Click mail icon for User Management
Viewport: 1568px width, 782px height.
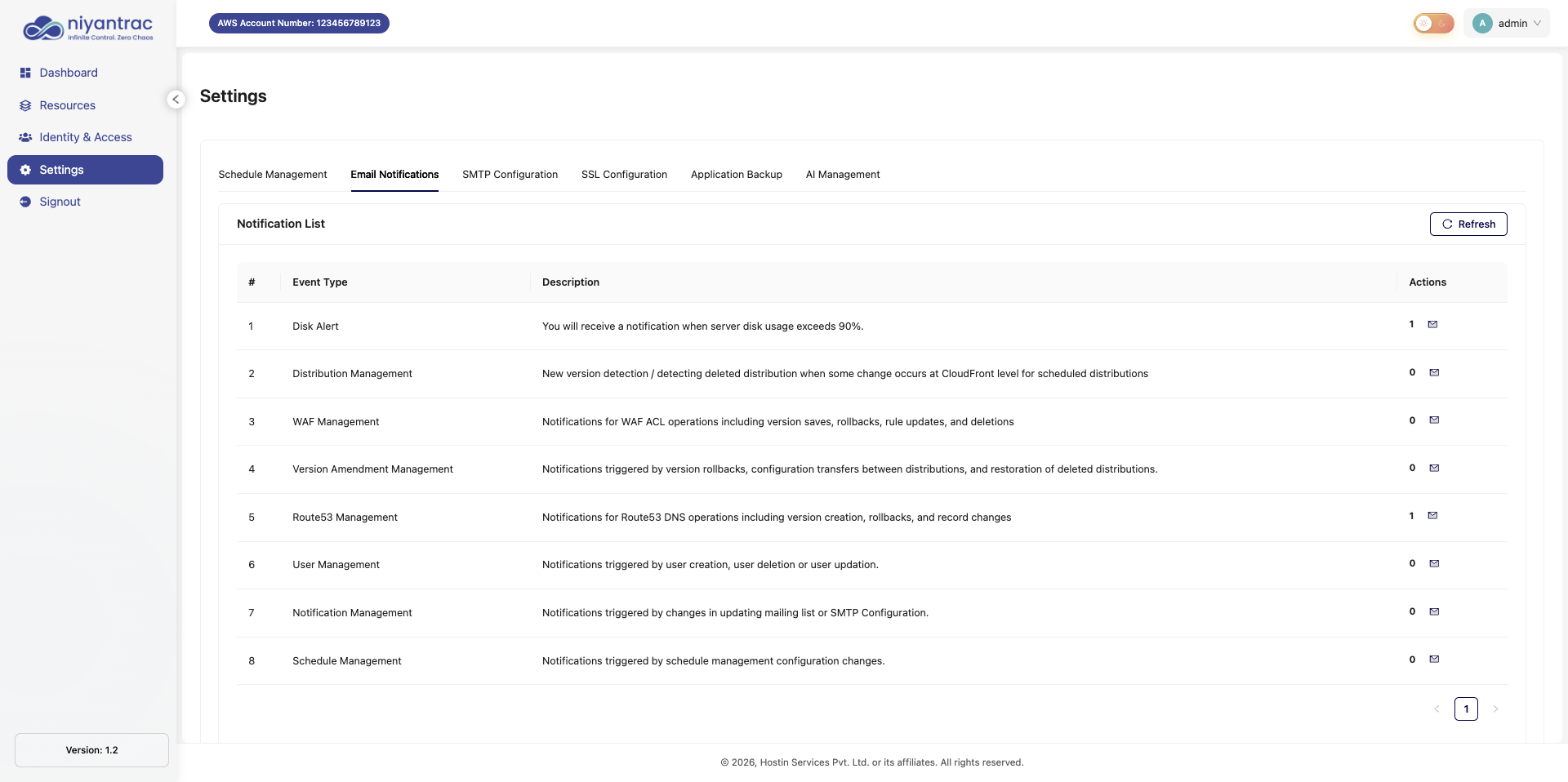tap(1434, 563)
